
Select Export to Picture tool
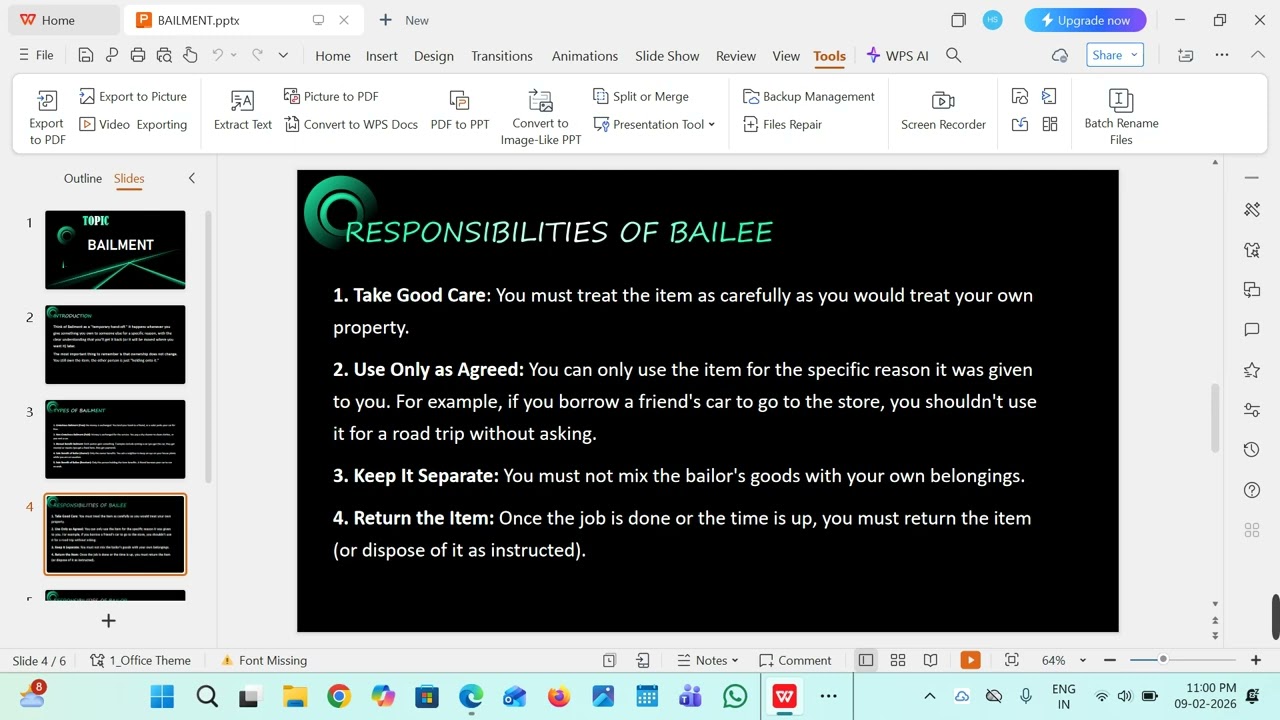point(133,96)
